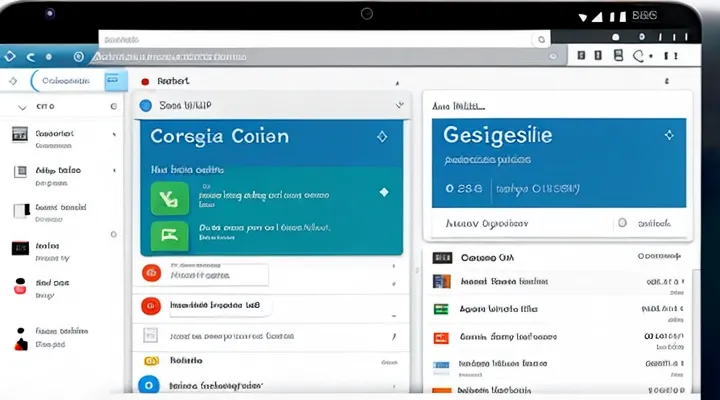720x400 pixels.
Task: Toggle the red circle on second list row
Action: tap(151, 304)
